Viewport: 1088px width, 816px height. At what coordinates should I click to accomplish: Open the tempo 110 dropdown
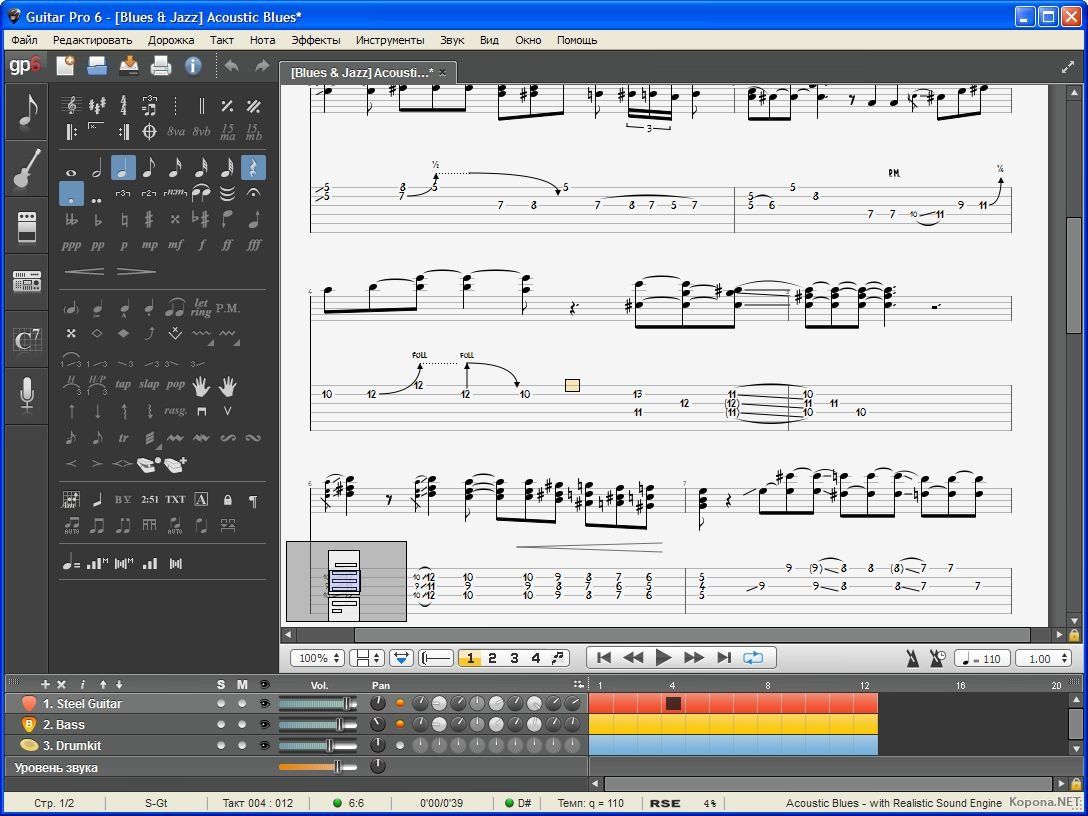982,658
